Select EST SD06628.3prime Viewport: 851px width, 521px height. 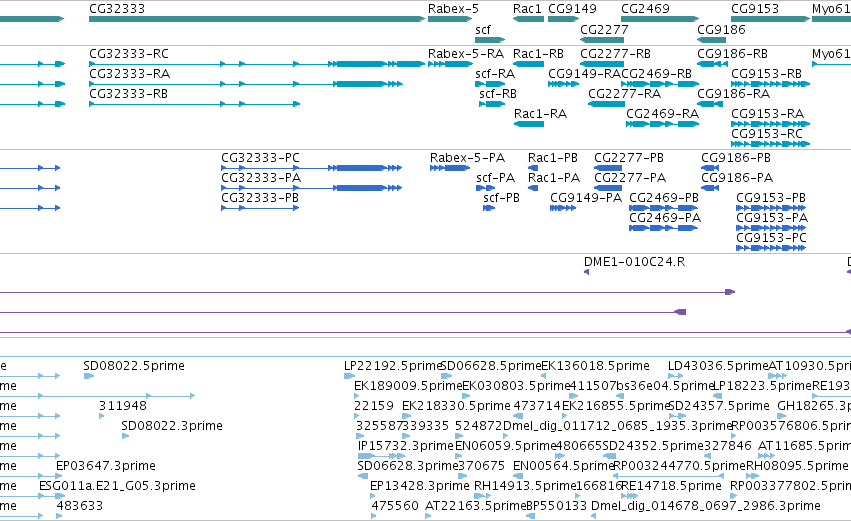(x=407, y=466)
